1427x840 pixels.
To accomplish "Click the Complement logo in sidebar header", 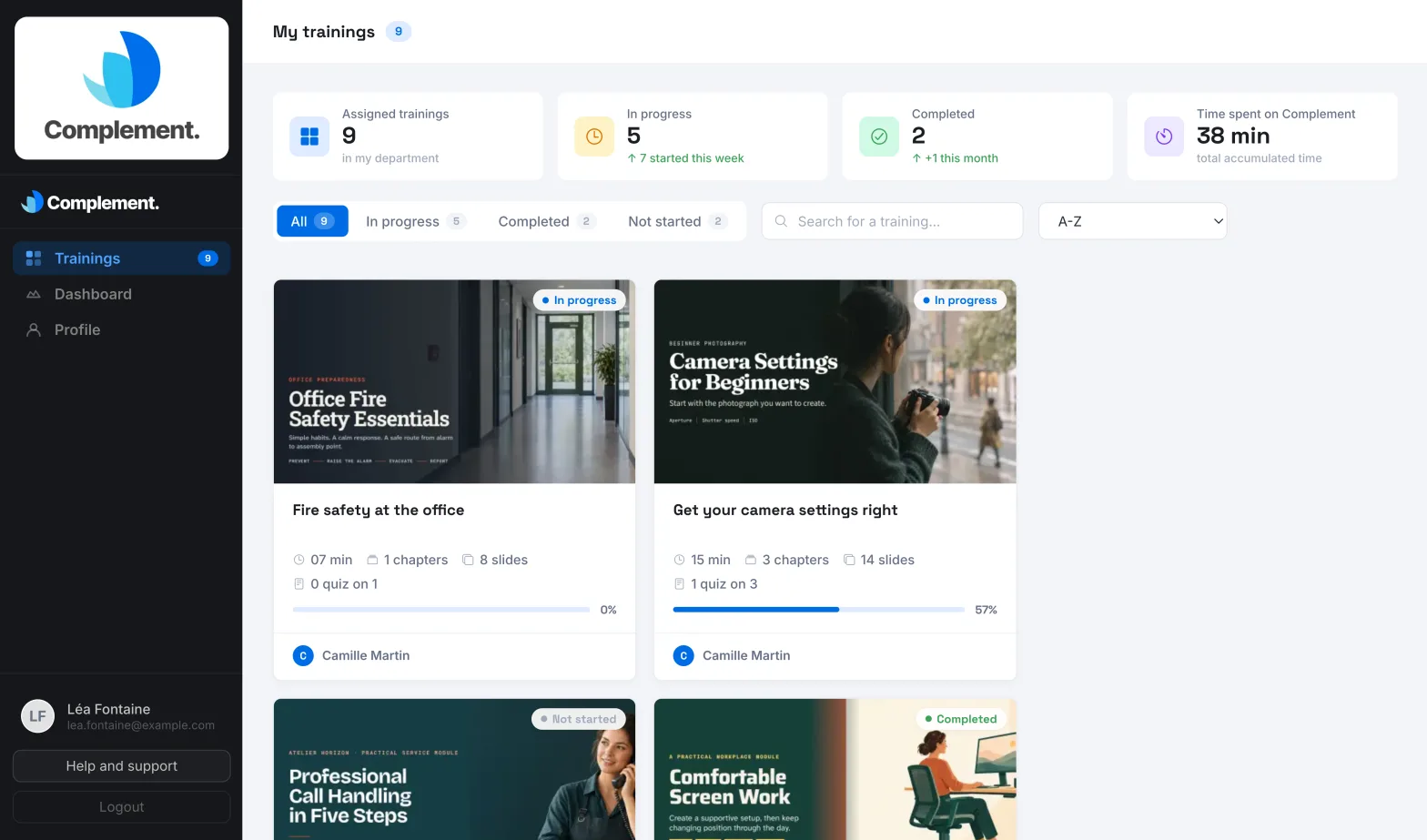I will (x=90, y=202).
